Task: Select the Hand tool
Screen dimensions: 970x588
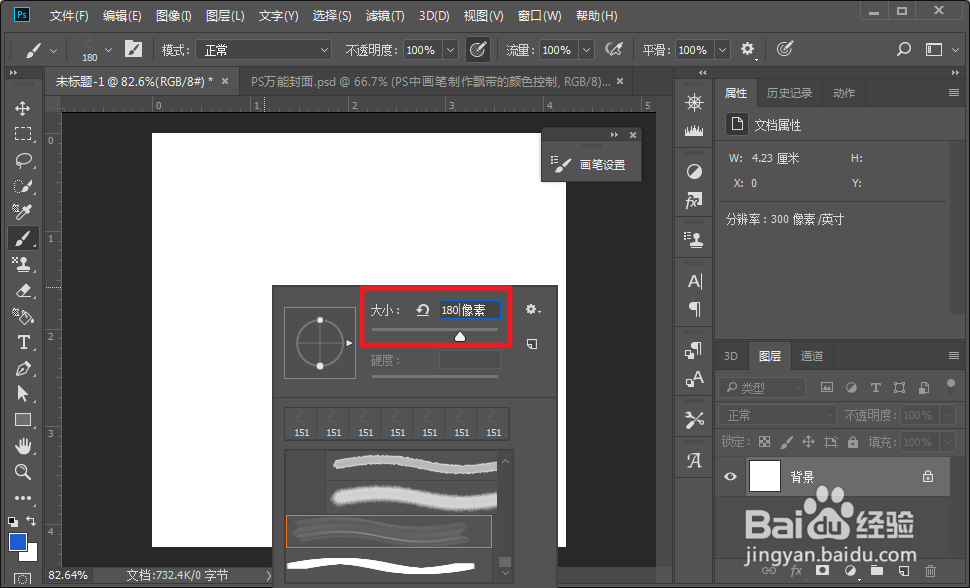Action: click(x=23, y=446)
